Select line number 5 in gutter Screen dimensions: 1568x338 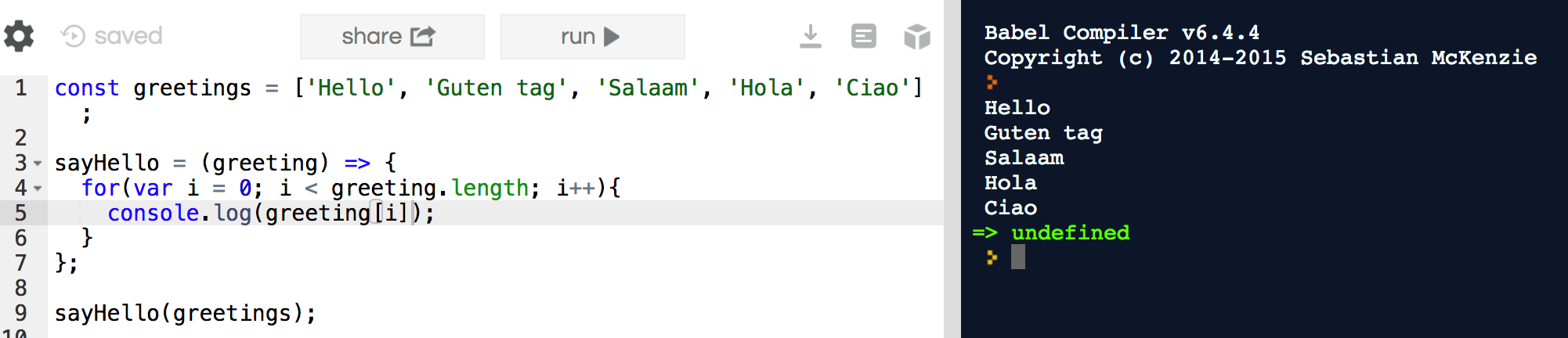click(x=20, y=213)
